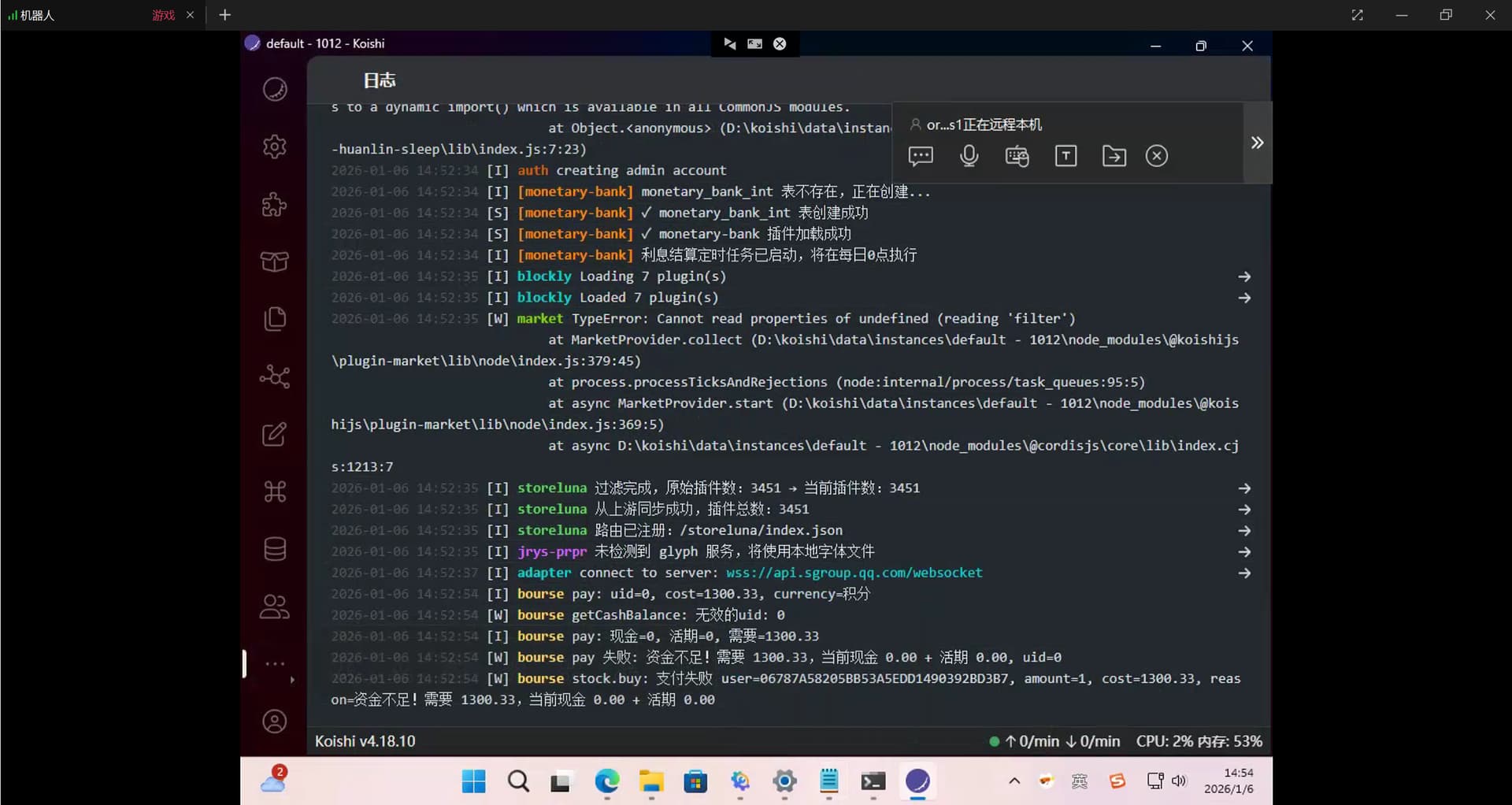Open the remote session chat message icon
The image size is (1512, 805).
[920, 156]
